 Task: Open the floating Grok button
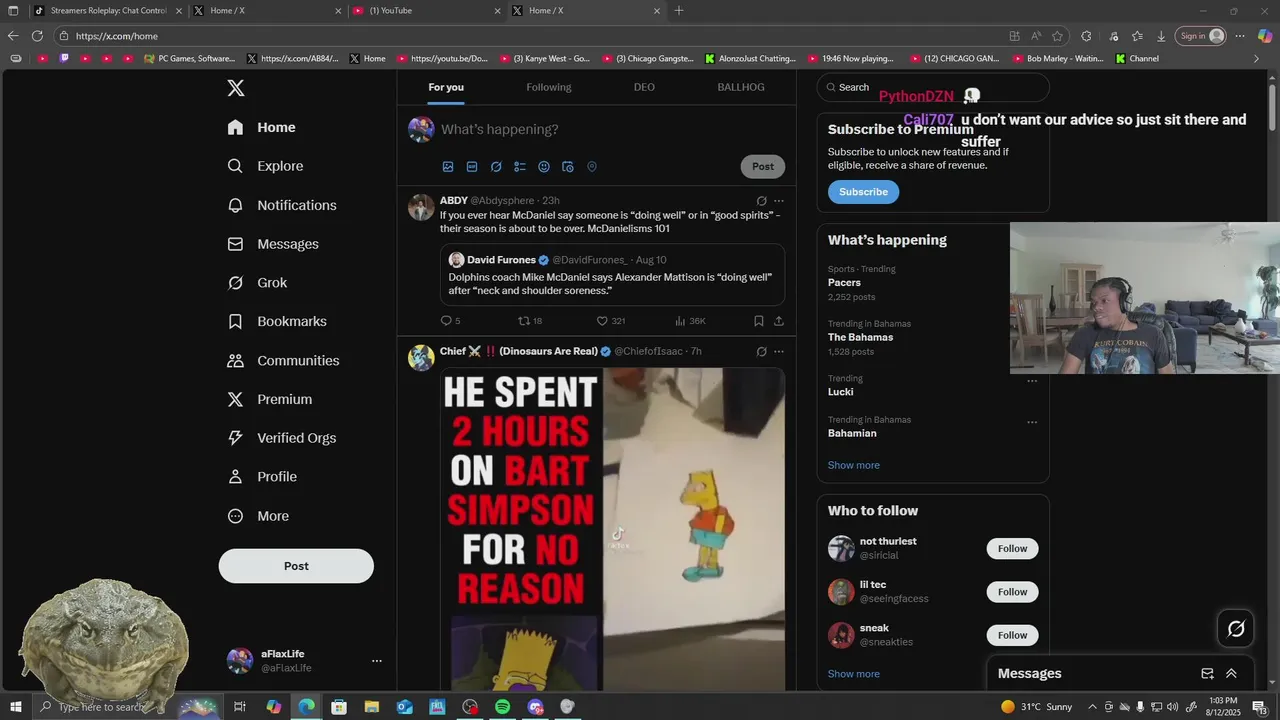(x=1236, y=629)
